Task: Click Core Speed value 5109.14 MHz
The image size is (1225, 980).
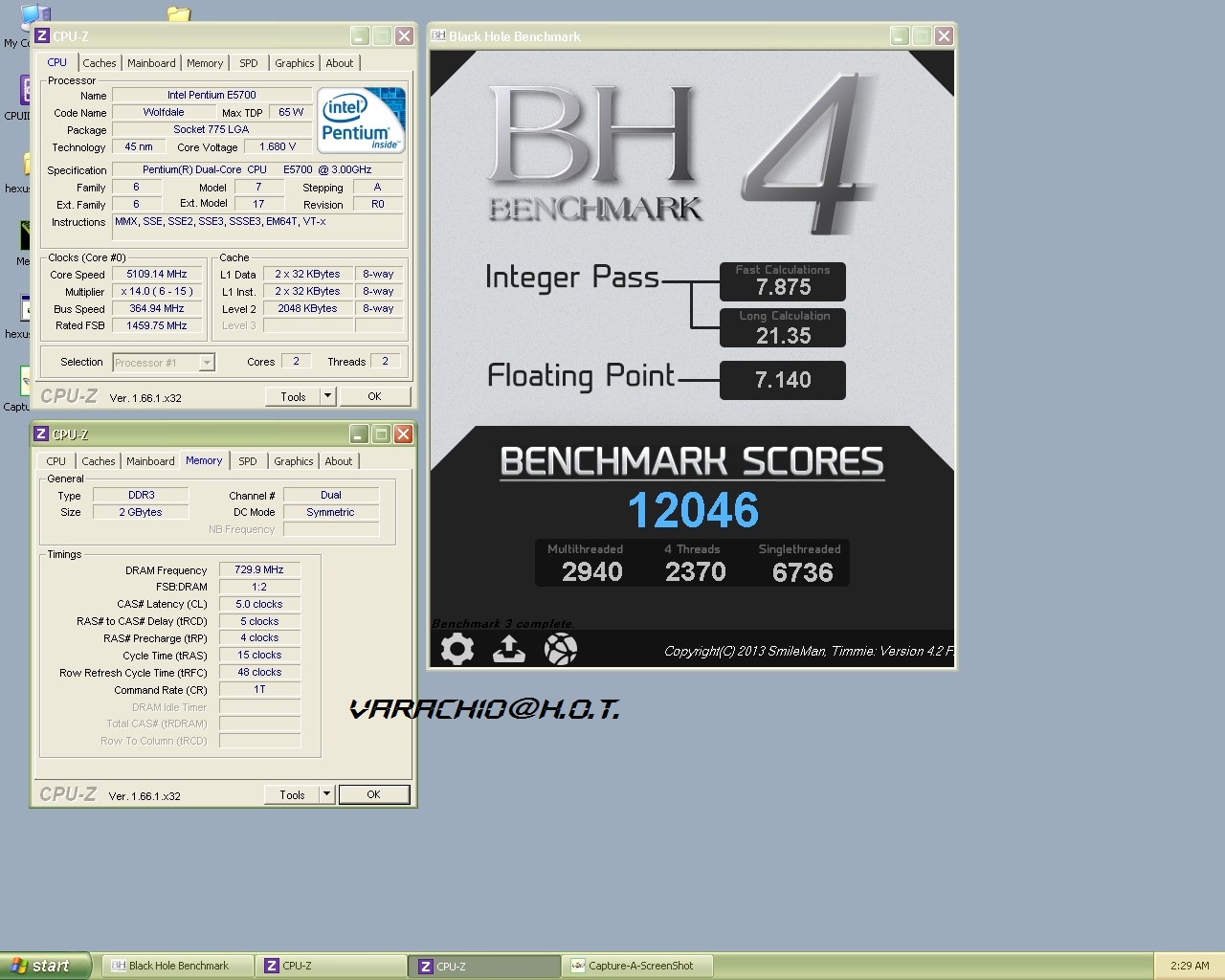Action: click(x=157, y=274)
